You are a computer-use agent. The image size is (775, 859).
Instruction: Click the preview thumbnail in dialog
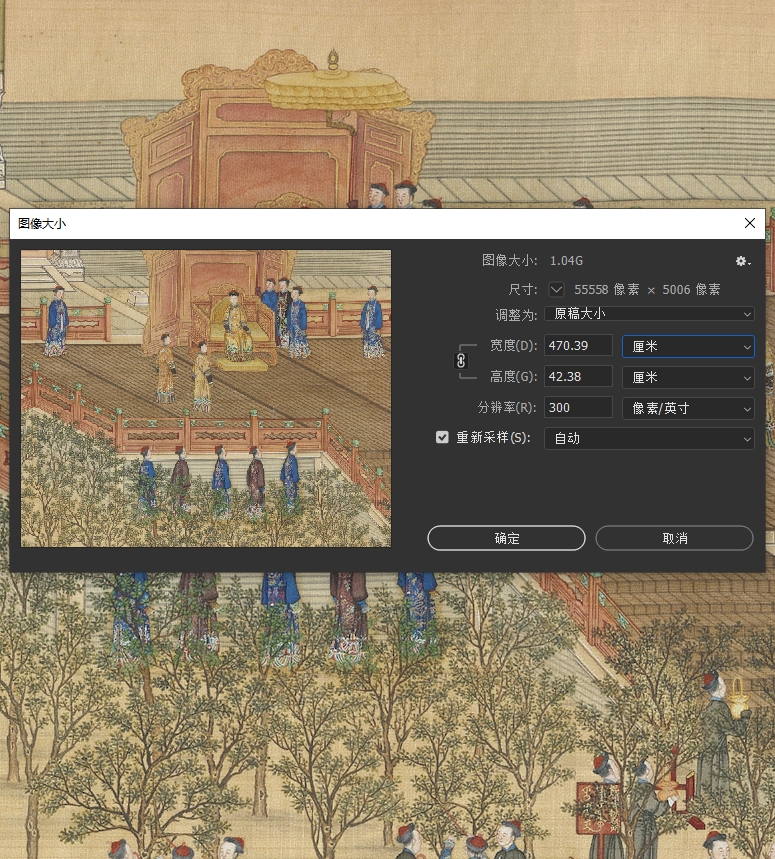[x=206, y=398]
